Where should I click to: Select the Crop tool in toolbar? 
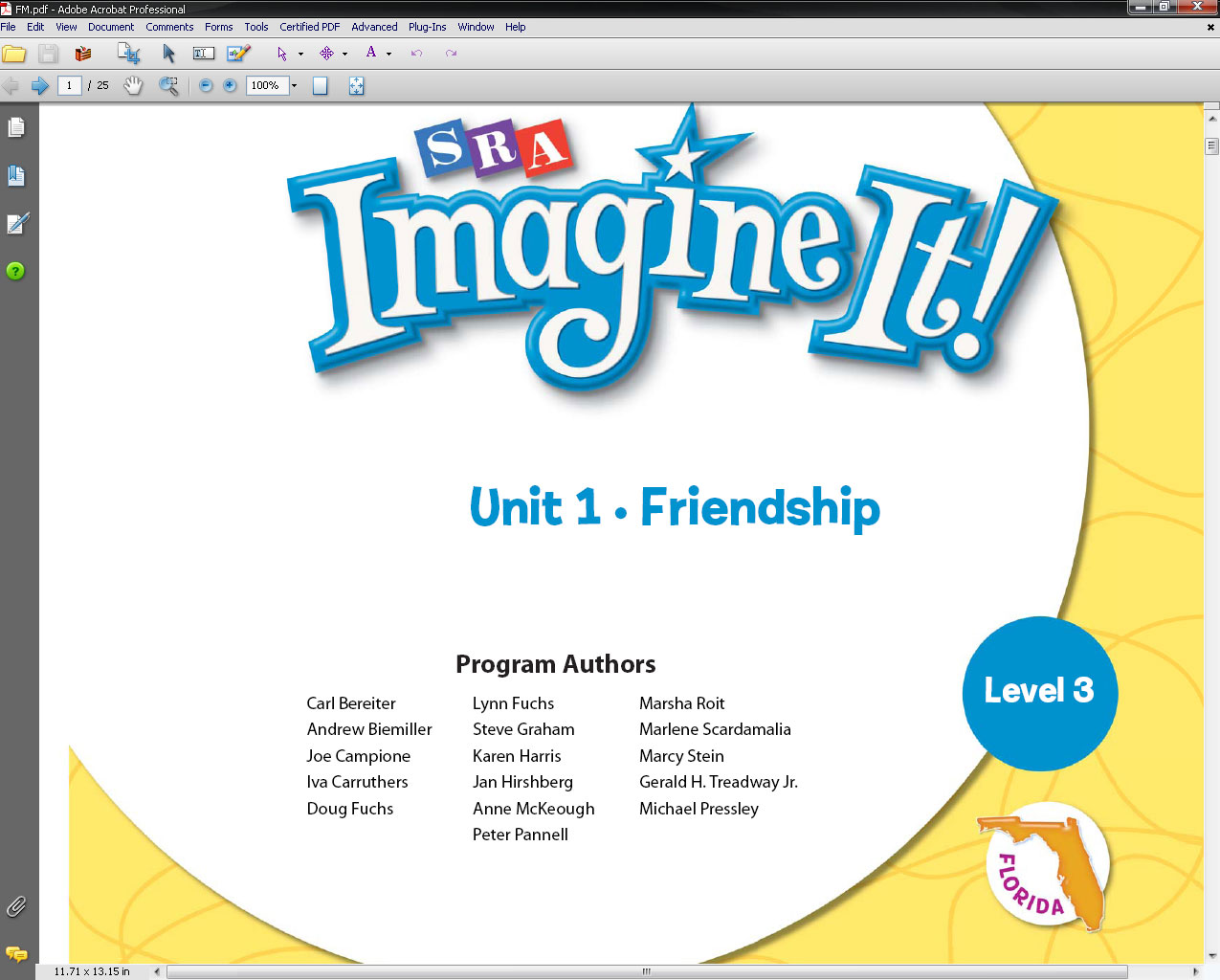pos(128,54)
